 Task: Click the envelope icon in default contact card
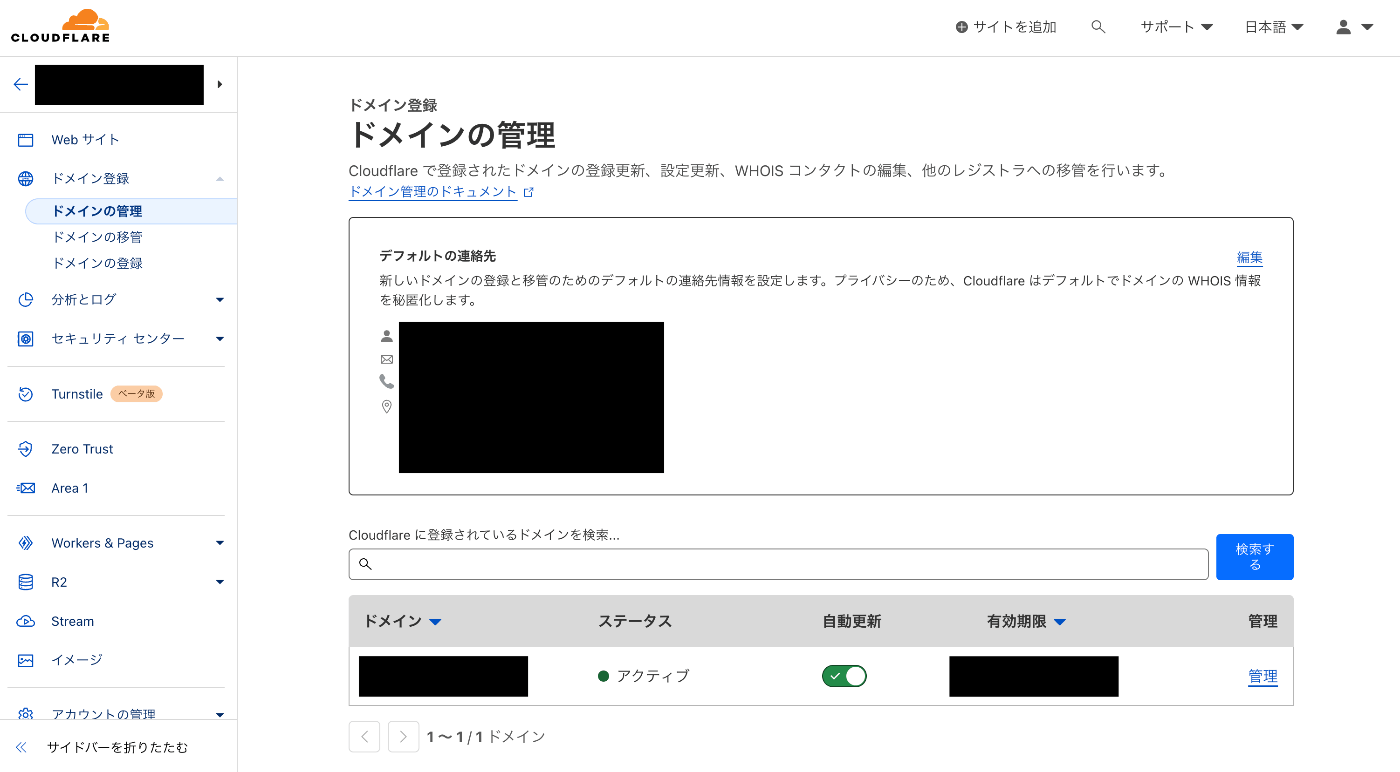tap(387, 359)
